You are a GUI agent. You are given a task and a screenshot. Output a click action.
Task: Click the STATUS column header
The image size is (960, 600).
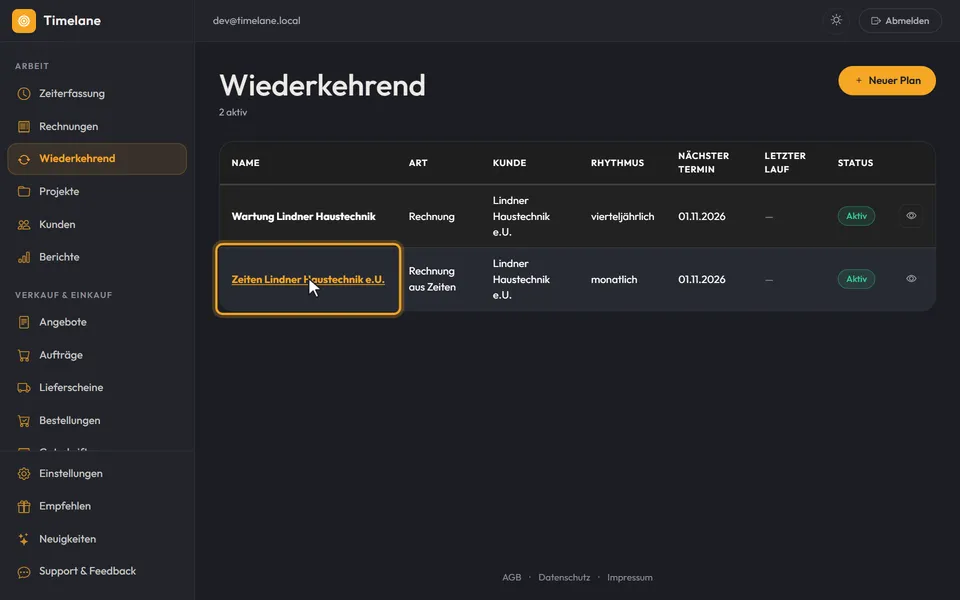tap(855, 163)
